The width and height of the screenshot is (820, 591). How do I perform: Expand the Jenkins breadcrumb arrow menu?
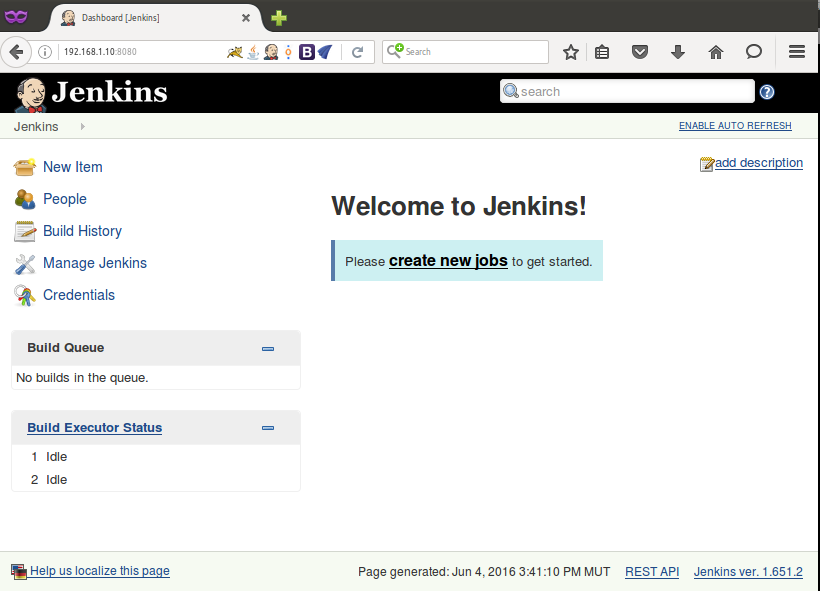(82, 127)
